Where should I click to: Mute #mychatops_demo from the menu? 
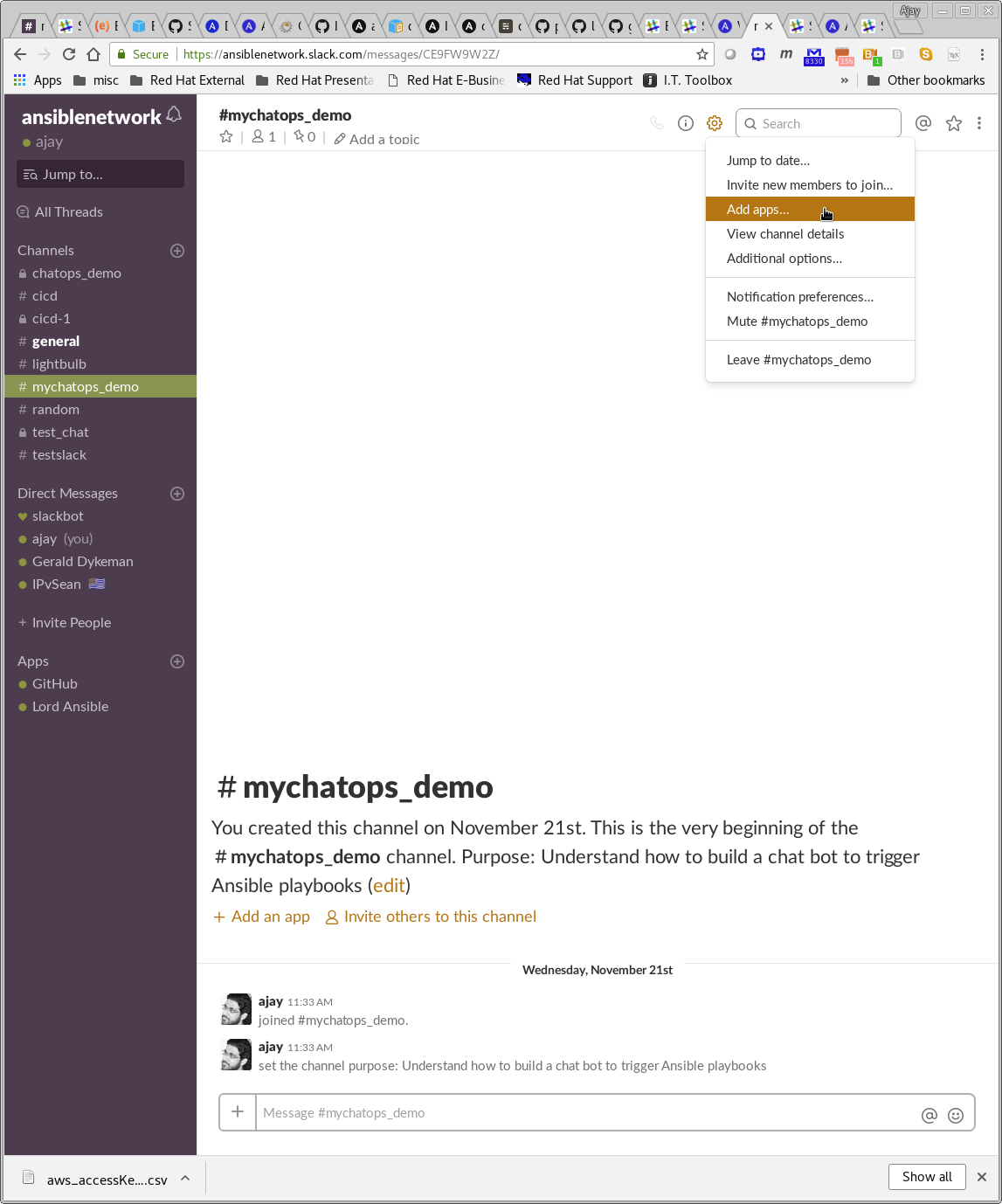point(797,322)
